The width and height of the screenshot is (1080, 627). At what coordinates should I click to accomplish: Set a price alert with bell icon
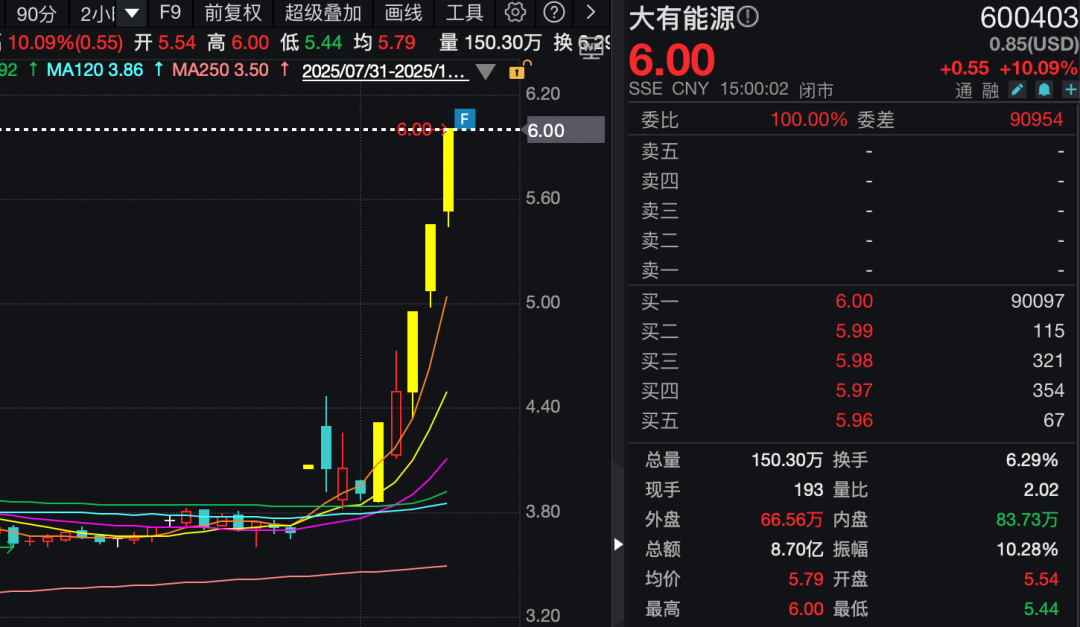click(1044, 90)
